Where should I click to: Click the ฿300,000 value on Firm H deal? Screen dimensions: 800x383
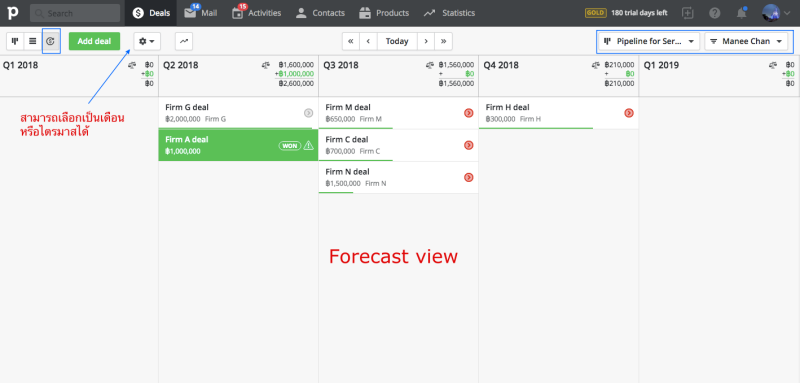pos(500,119)
